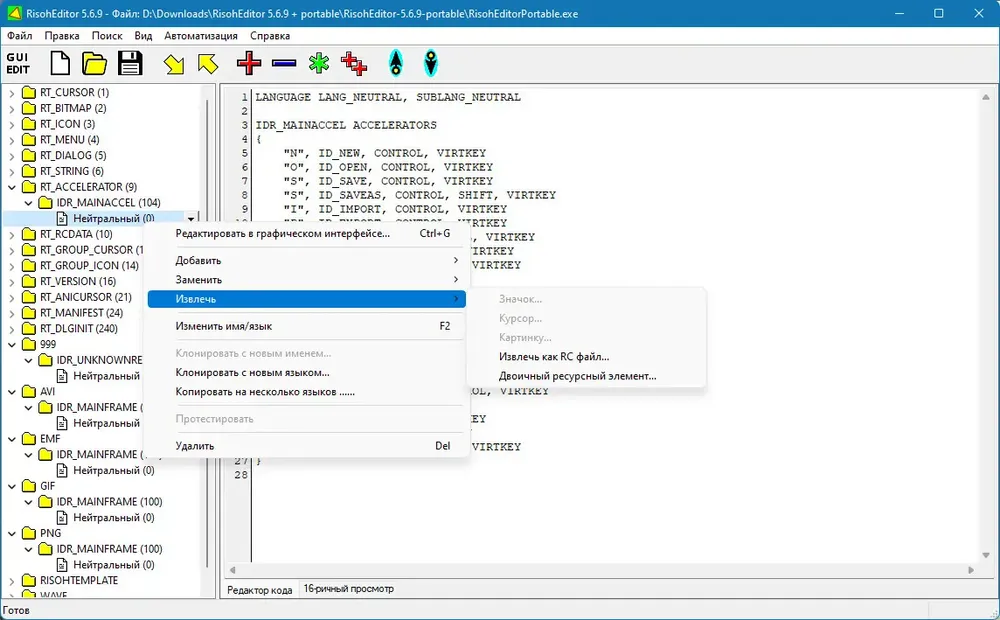The width and height of the screenshot is (1000, 620).
Task: Collapse the RT_ACCELERATOR (9) tree node
Action: 11,187
